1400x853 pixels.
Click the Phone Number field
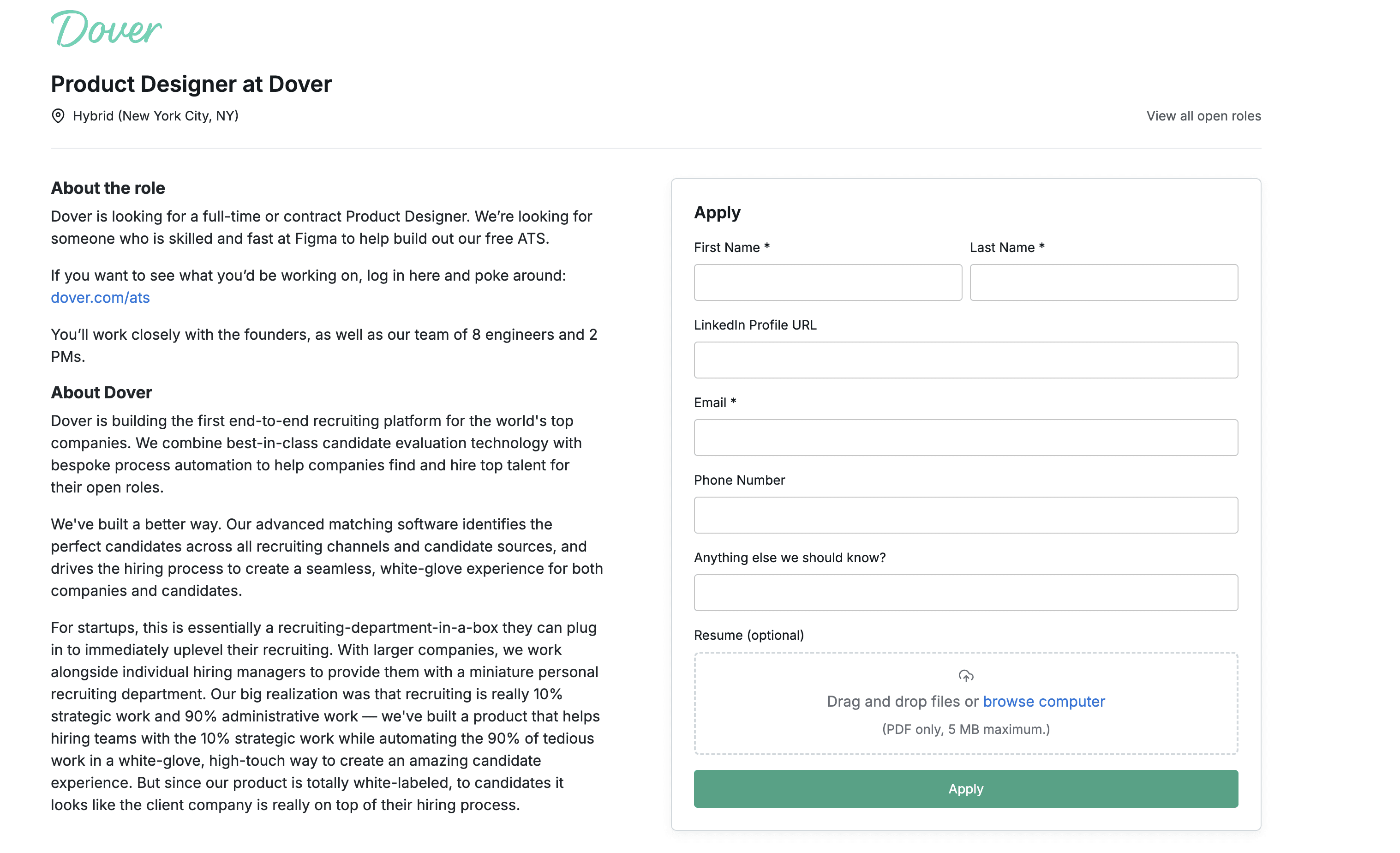(x=965, y=515)
